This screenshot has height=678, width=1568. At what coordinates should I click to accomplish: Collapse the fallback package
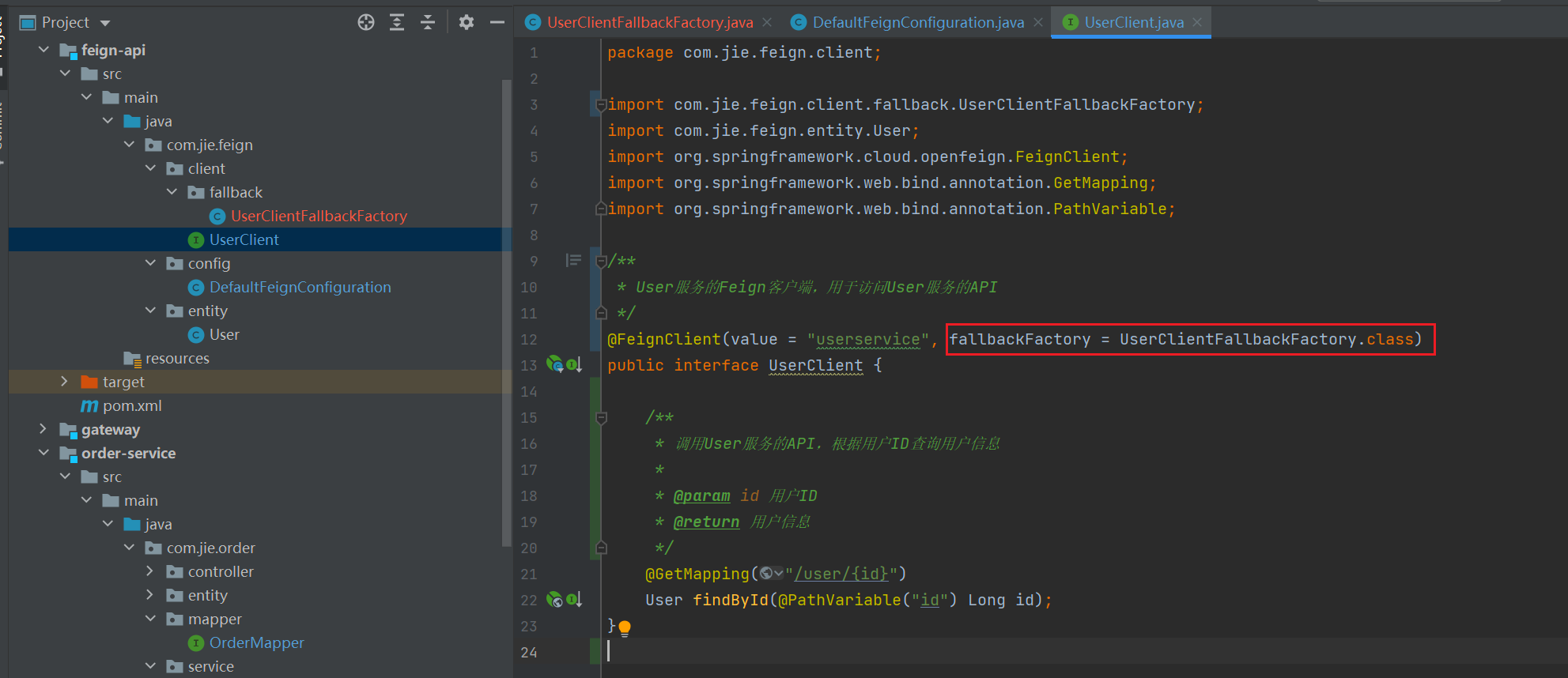pyautogui.click(x=172, y=192)
